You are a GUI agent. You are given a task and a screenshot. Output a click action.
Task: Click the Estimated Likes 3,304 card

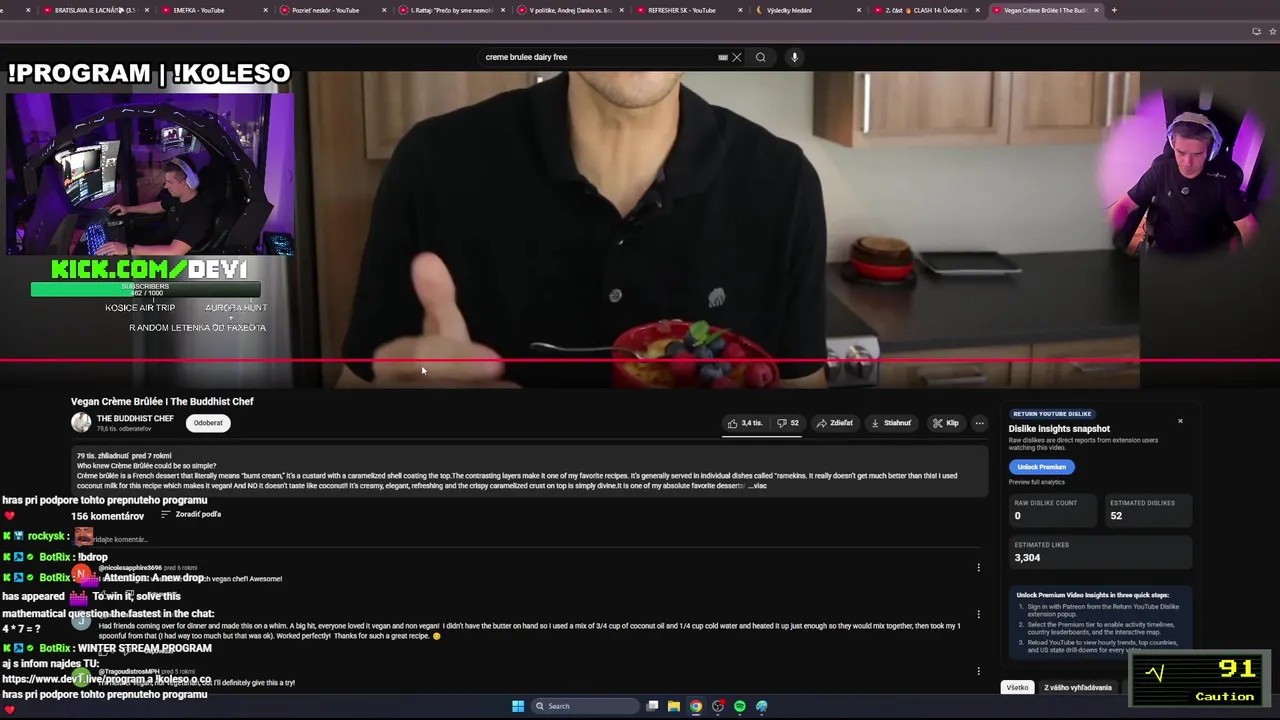(x=1100, y=552)
